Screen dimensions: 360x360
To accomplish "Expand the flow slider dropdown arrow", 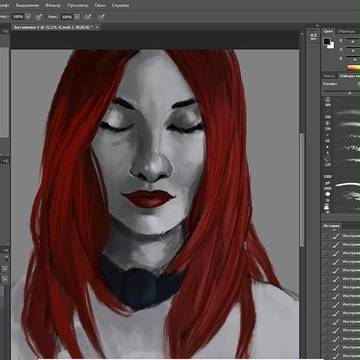I will point(77,17).
